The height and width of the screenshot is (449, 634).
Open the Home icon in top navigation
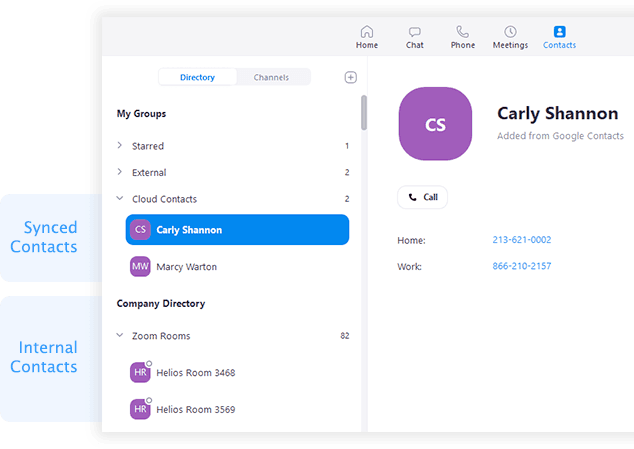click(367, 32)
